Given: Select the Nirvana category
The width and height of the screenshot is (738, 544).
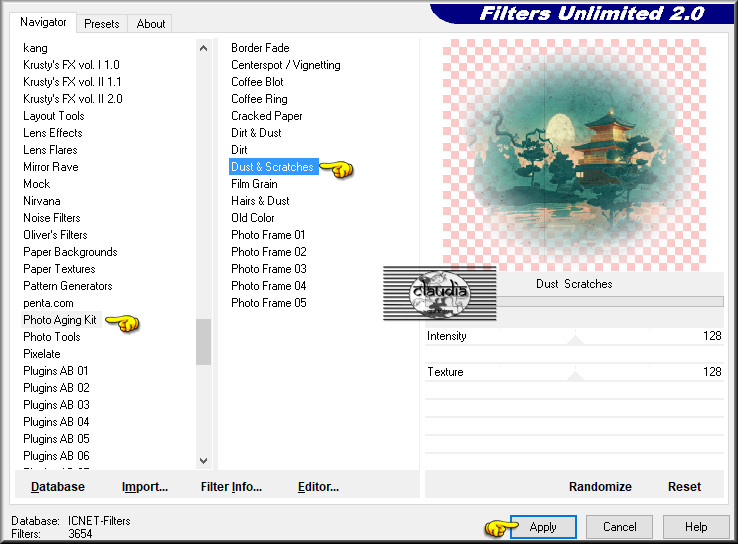Looking at the screenshot, I should tap(42, 201).
